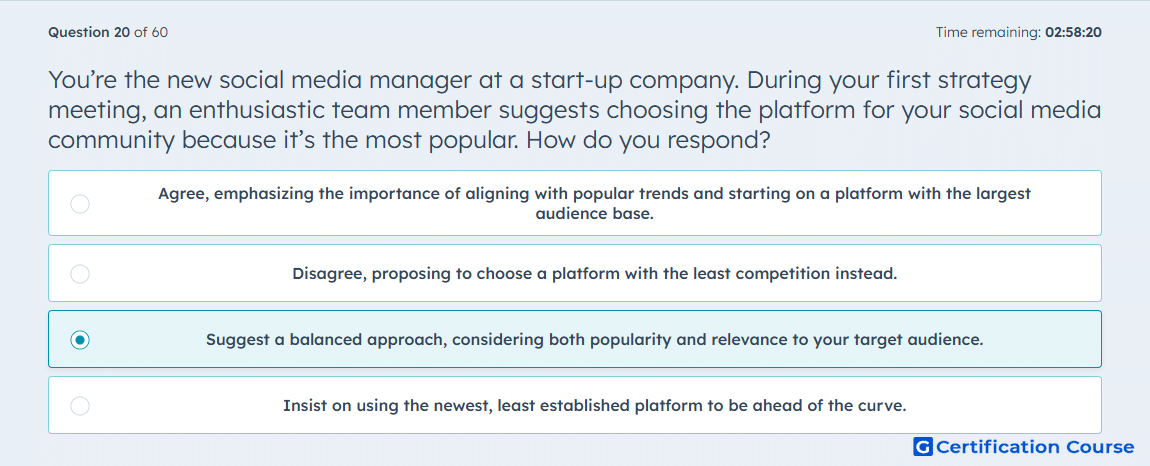This screenshot has width=1150, height=466.
Task: Click the 'Time remaining:' label
Action: coord(988,32)
